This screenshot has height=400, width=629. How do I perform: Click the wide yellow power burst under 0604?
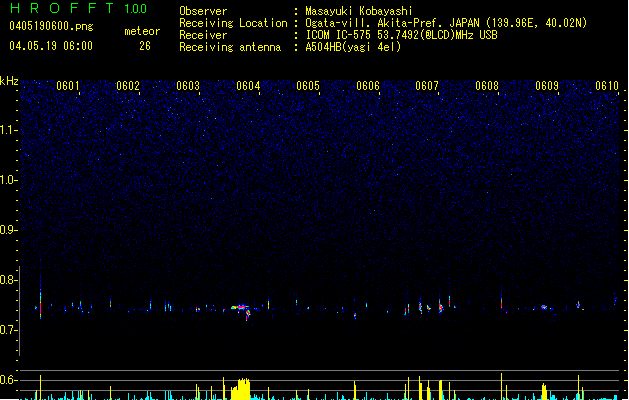[x=240, y=389]
